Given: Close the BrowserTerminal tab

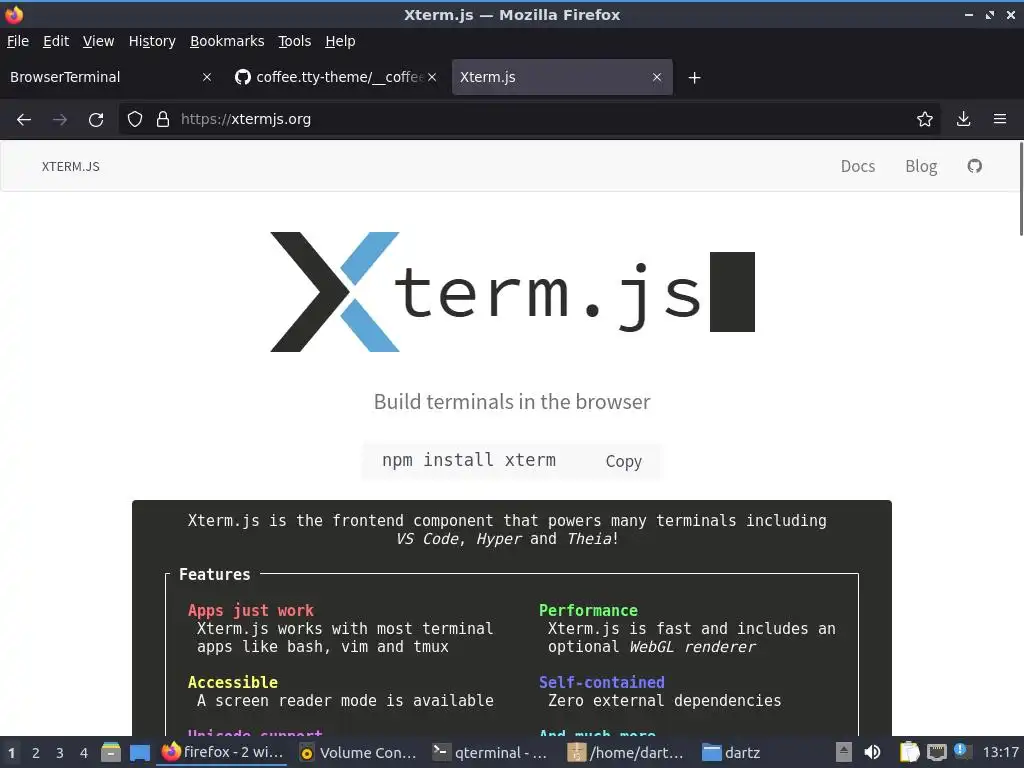Looking at the screenshot, I should tap(207, 77).
